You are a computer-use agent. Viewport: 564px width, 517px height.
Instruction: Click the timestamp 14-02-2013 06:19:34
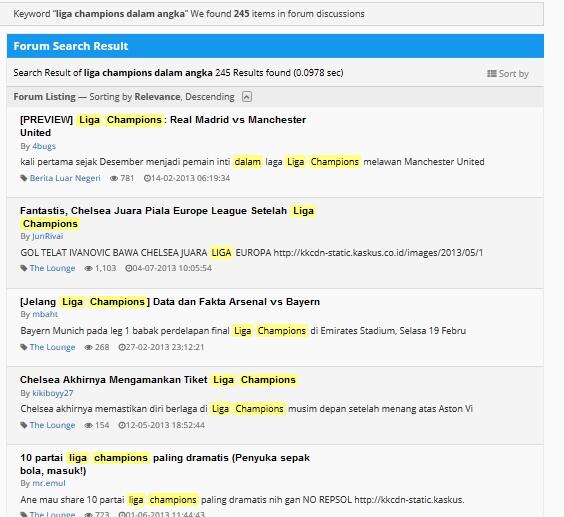[190, 178]
